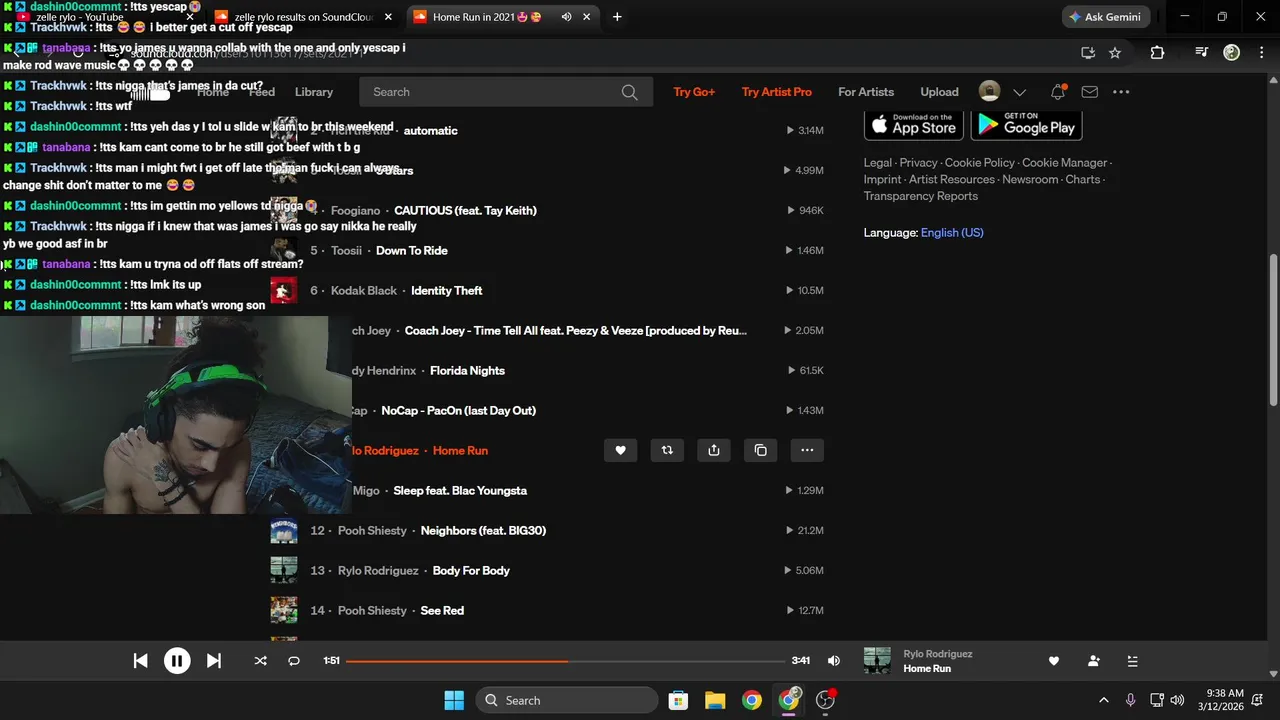Skip to previous track in player

pos(141,661)
